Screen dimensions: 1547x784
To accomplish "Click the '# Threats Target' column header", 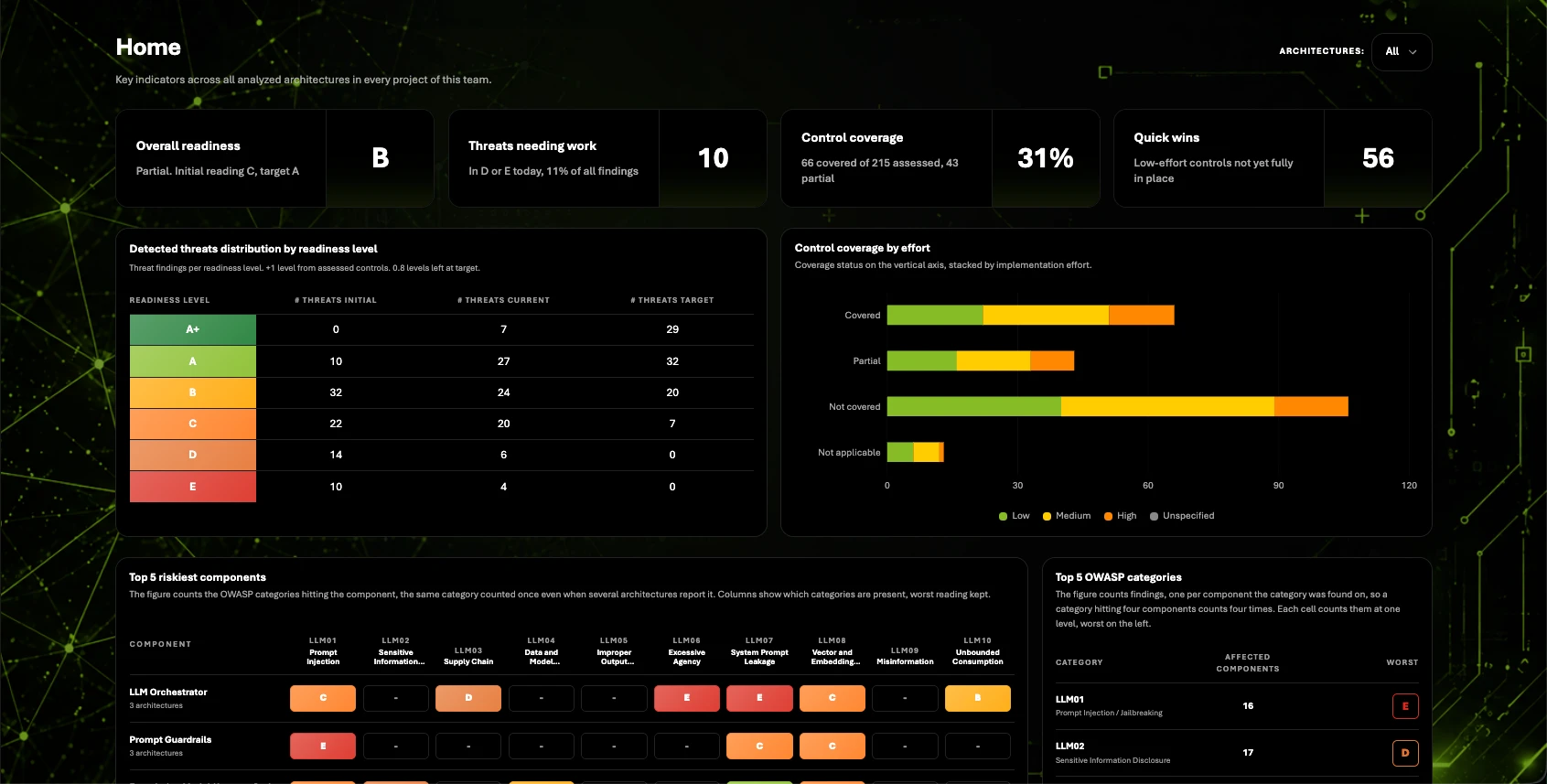I will 672,300.
